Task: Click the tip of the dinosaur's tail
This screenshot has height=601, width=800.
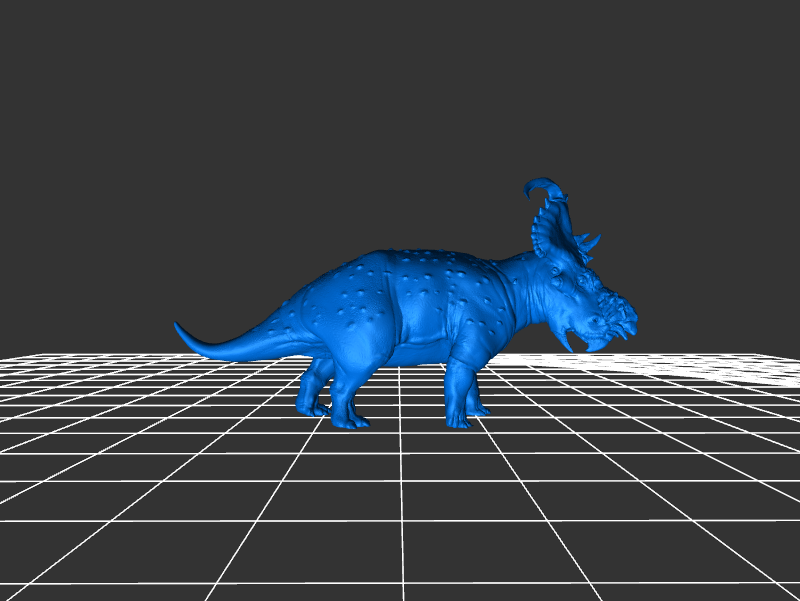Action: [x=180, y=329]
